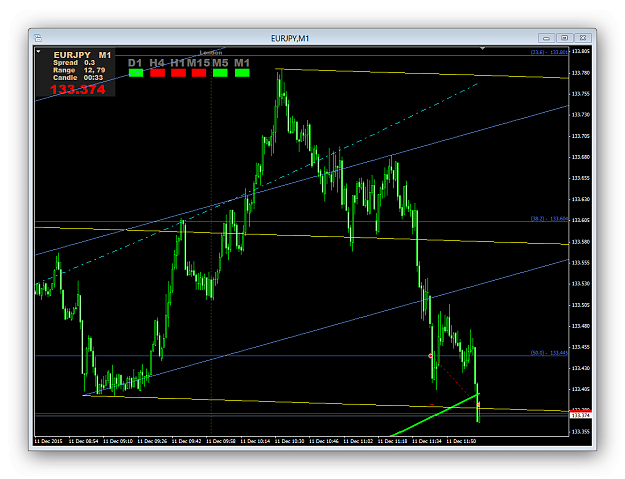Image resolution: width=625 pixels, height=479 pixels.
Task: Click the '11 Dec 10:30' time label
Action: click(x=289, y=441)
